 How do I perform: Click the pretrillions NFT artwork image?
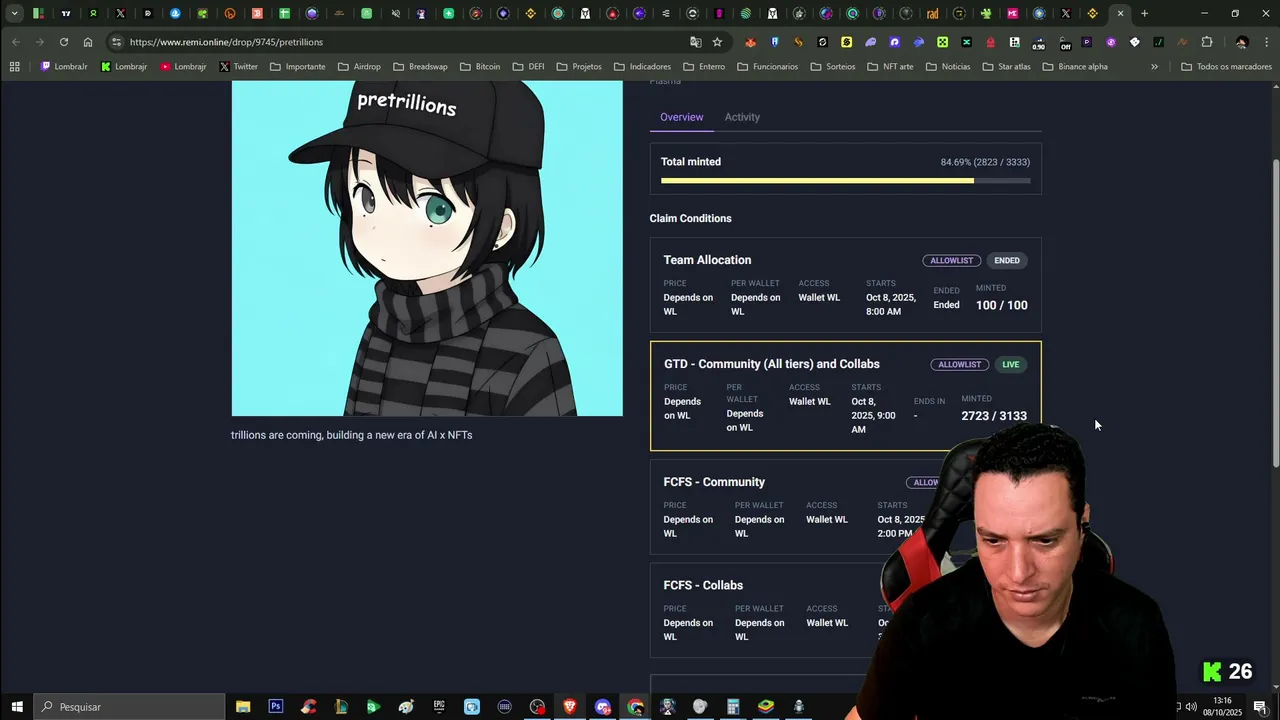point(427,248)
